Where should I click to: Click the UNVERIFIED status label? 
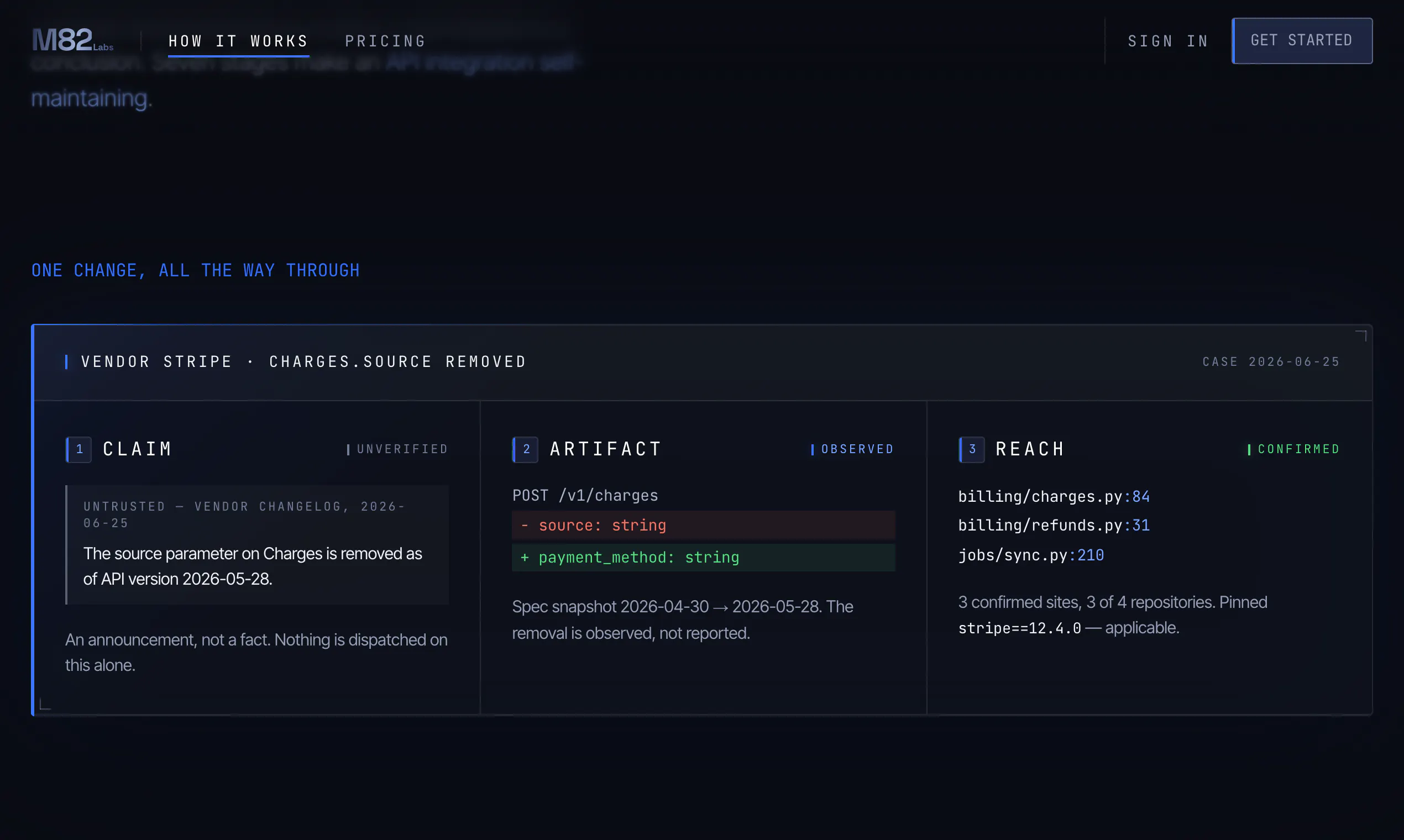click(397, 449)
